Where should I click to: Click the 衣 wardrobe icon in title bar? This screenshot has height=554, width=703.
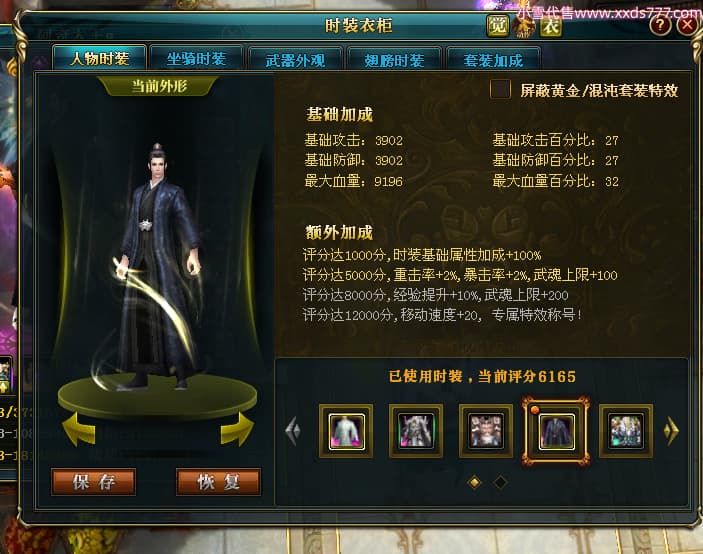click(551, 26)
